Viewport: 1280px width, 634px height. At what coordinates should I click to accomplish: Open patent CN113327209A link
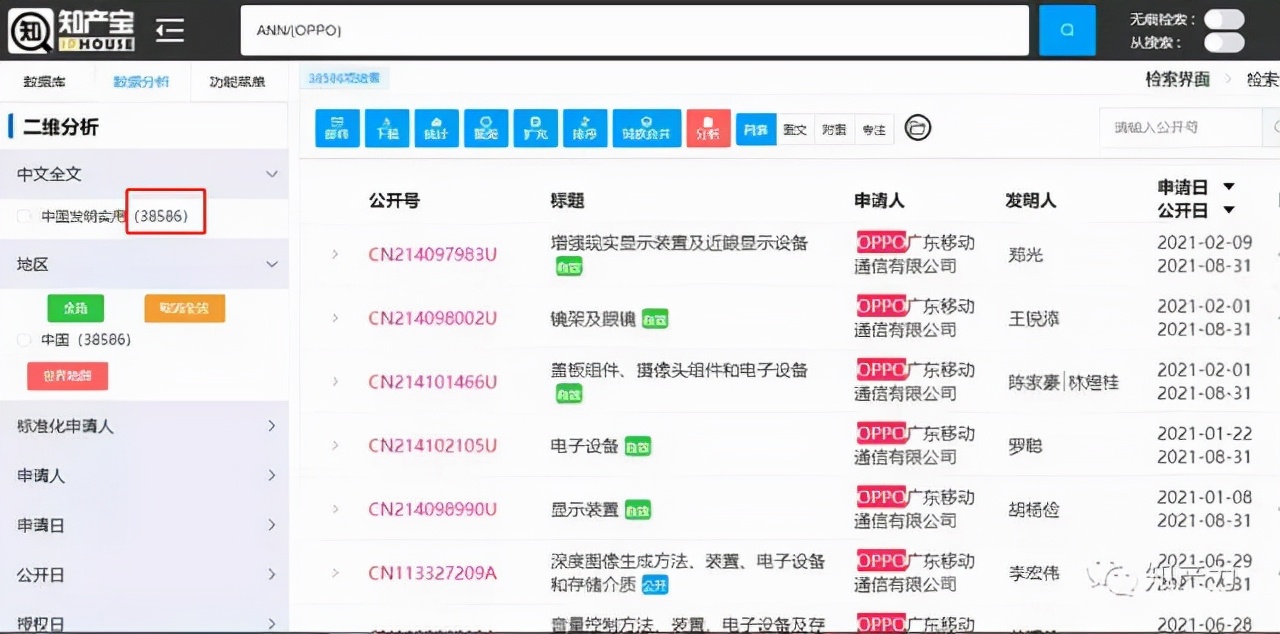432,573
